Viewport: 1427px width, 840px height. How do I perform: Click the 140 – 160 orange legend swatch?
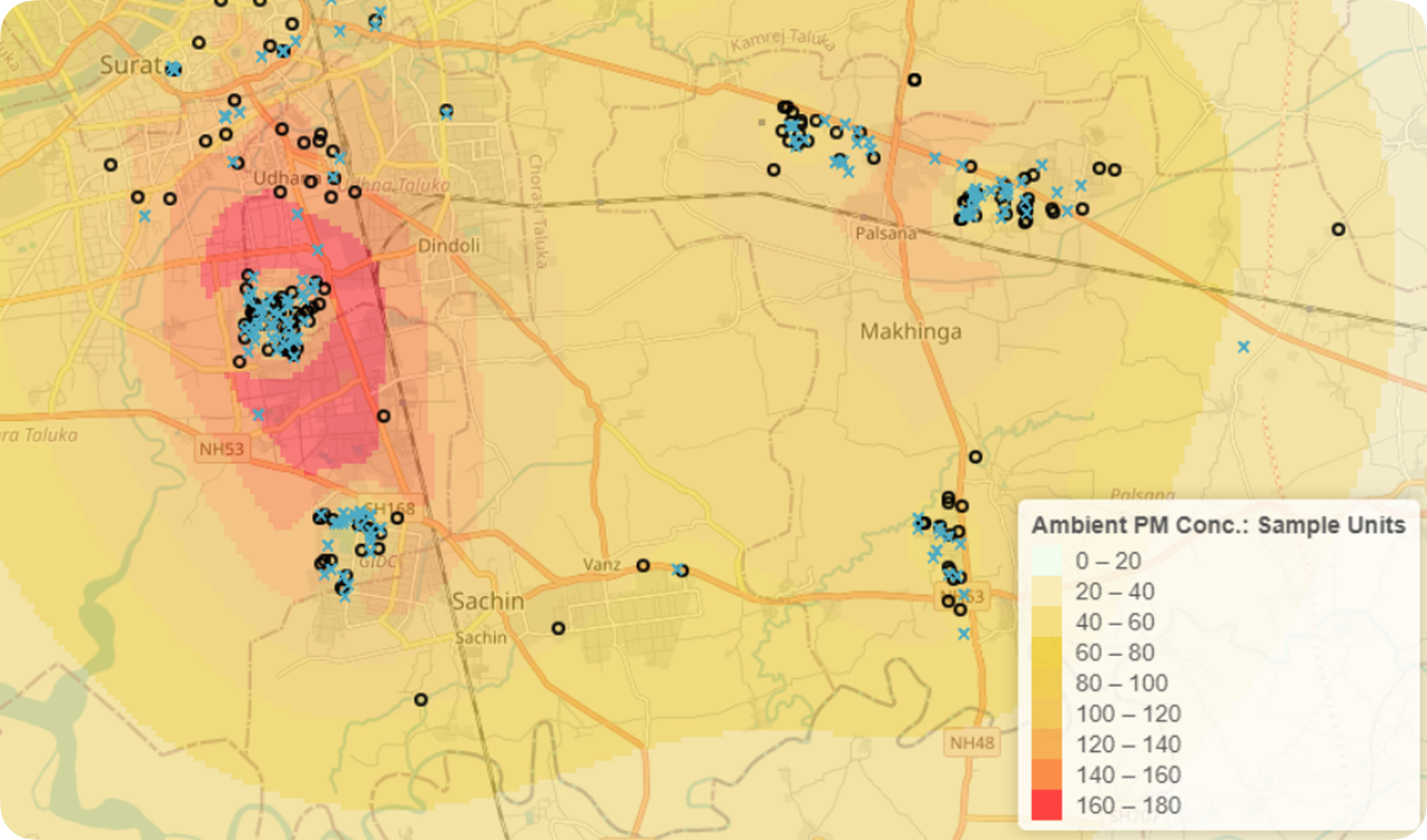coord(1046,775)
